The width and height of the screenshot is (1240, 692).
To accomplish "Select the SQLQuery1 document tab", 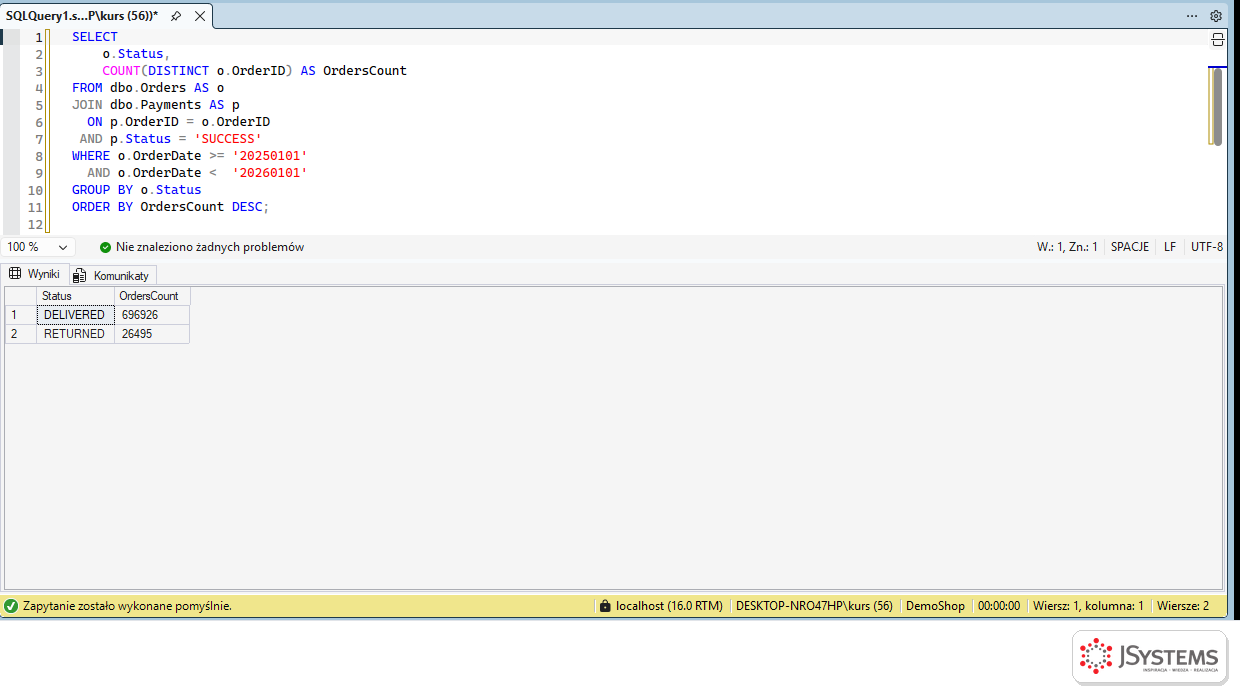I will click(82, 16).
